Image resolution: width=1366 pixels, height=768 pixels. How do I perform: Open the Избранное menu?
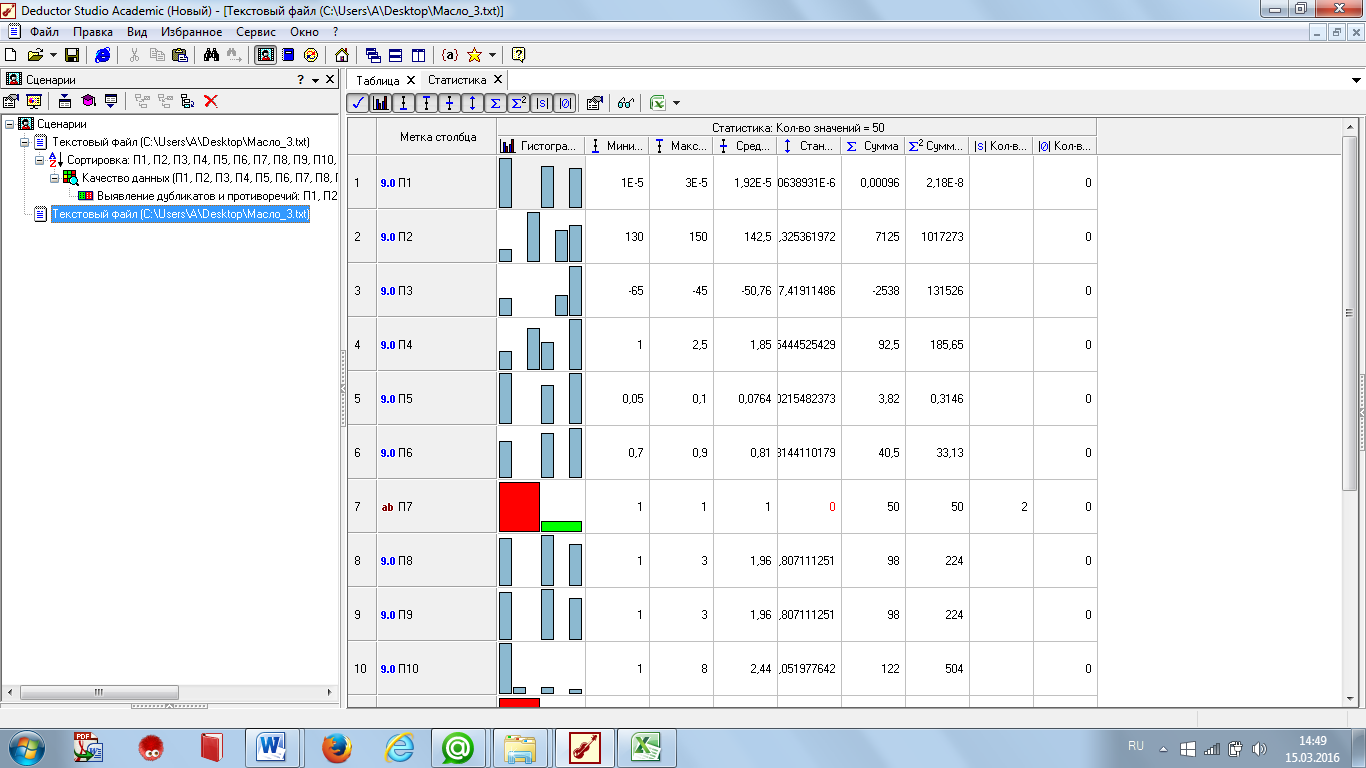190,32
